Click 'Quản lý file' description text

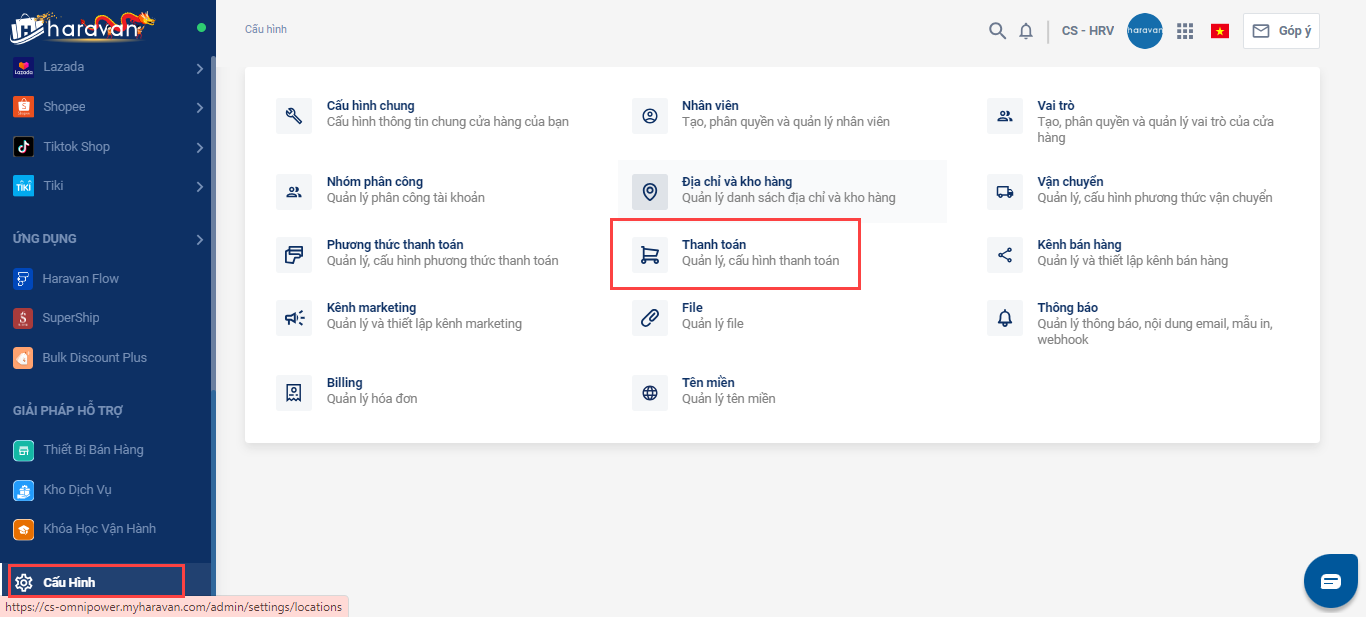[x=713, y=324]
